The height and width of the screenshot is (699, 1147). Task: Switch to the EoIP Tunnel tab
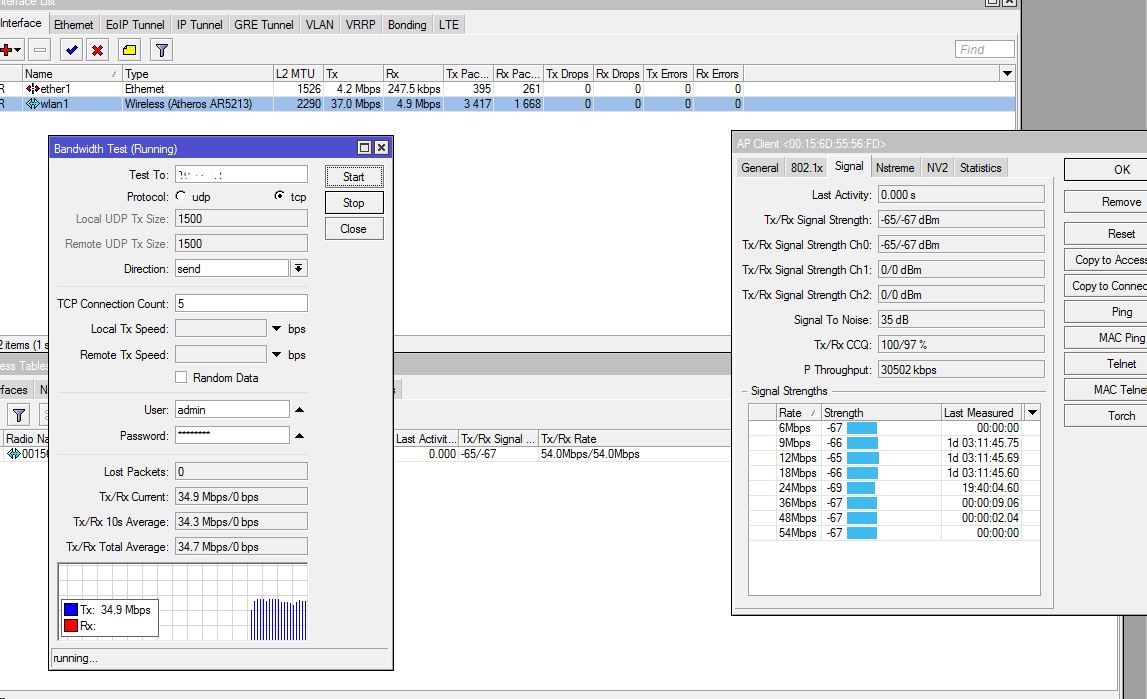pos(135,25)
